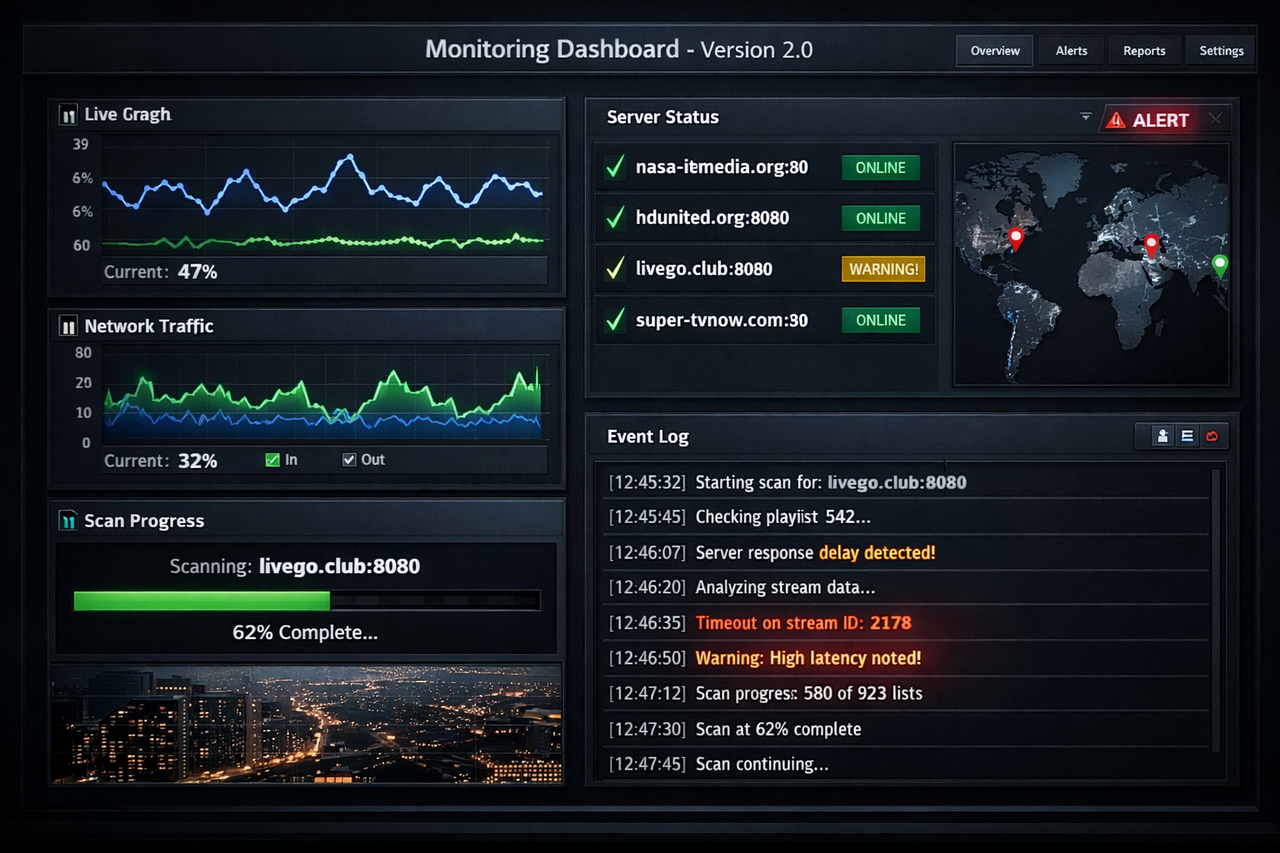
Task: Click ONLINE badge for nasa-itmedia.org:80
Action: point(881,168)
